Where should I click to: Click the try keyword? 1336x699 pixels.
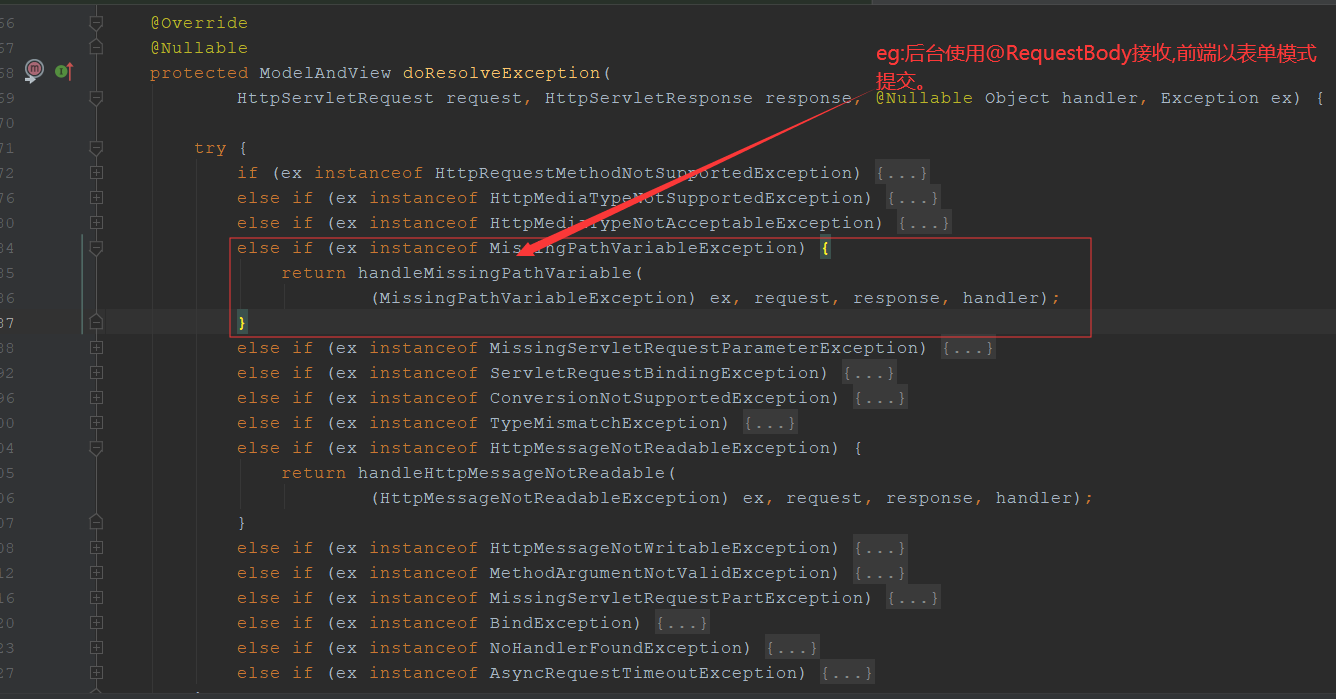pos(210,148)
